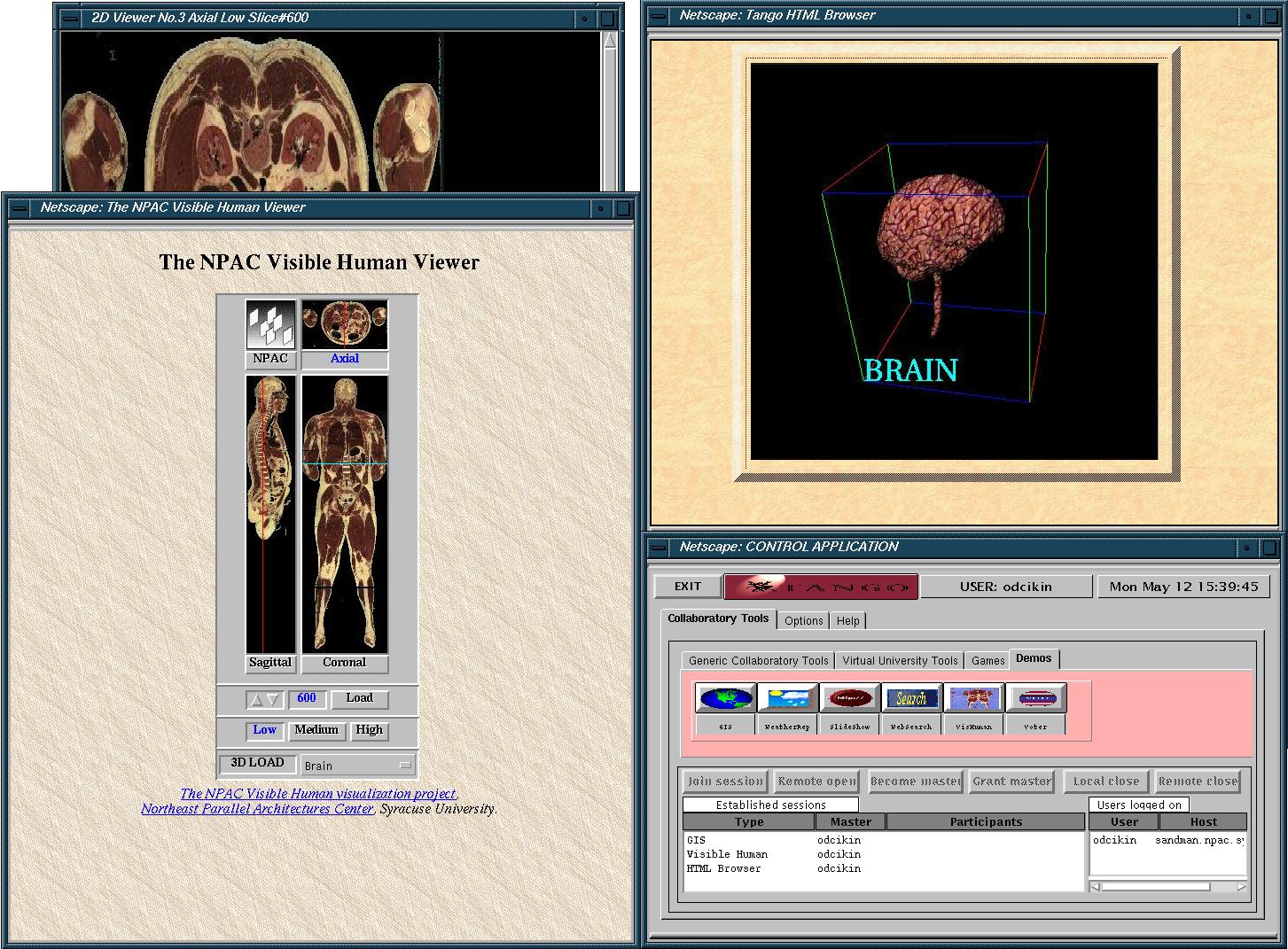Select the Visible Human session row

pyautogui.click(x=883, y=854)
